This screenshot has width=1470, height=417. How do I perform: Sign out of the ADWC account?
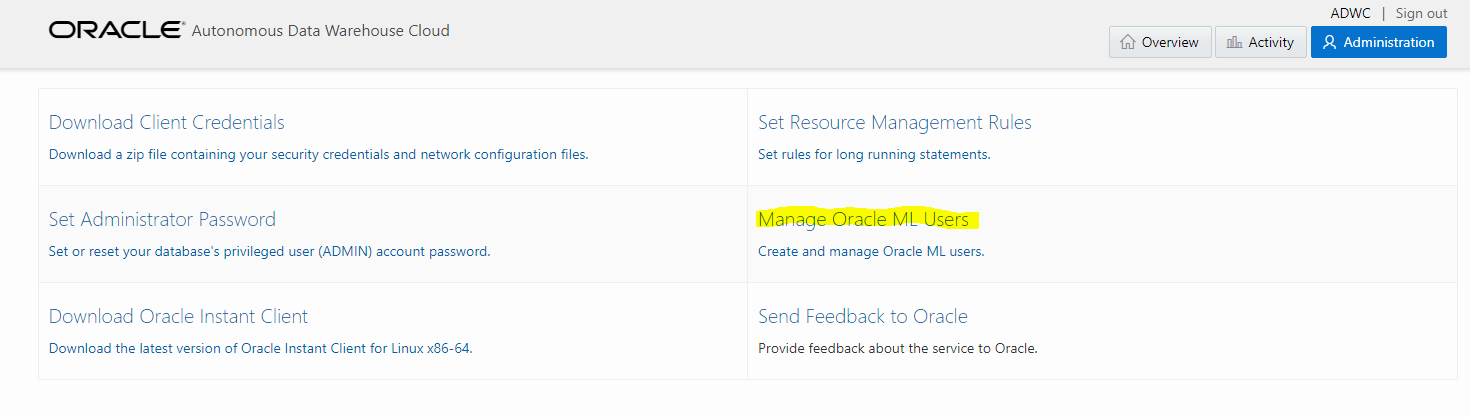pos(1421,13)
